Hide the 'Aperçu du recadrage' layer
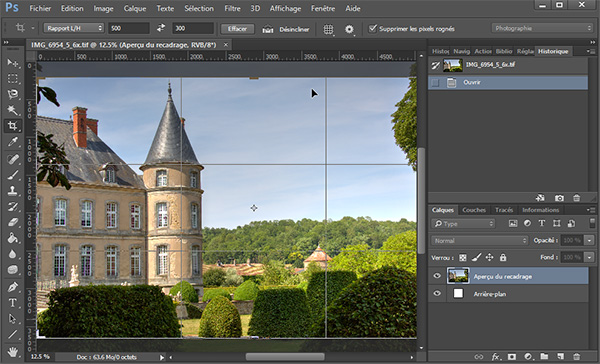Viewport: 600px width, 364px height. point(437,276)
